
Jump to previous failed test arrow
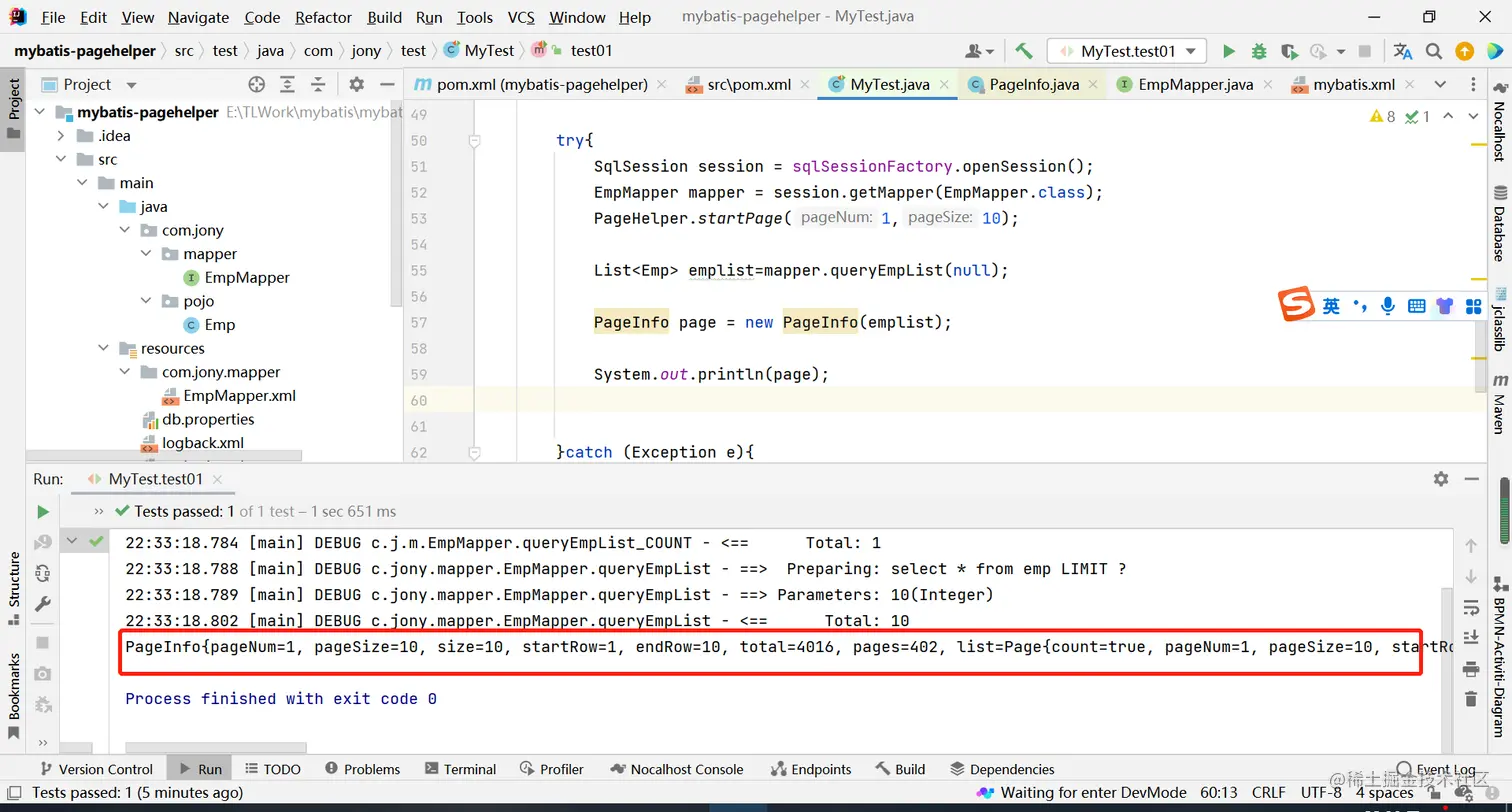(1471, 546)
